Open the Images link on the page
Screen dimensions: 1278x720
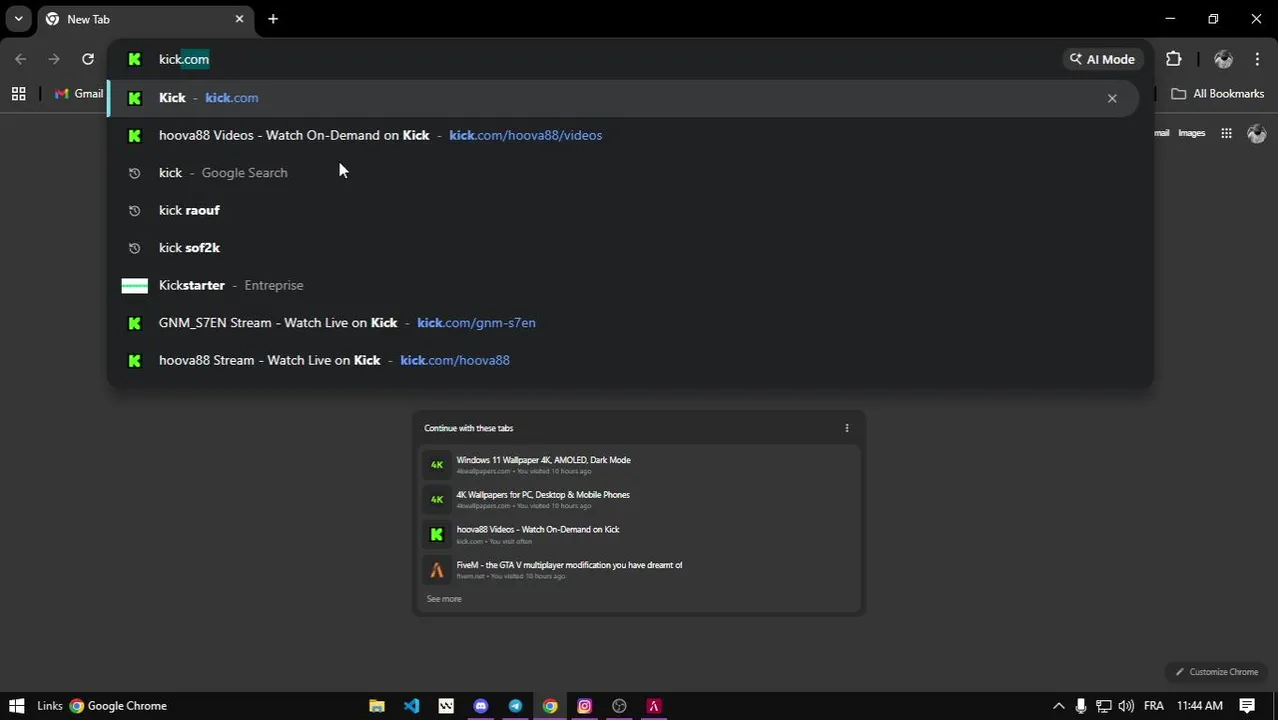1191,133
